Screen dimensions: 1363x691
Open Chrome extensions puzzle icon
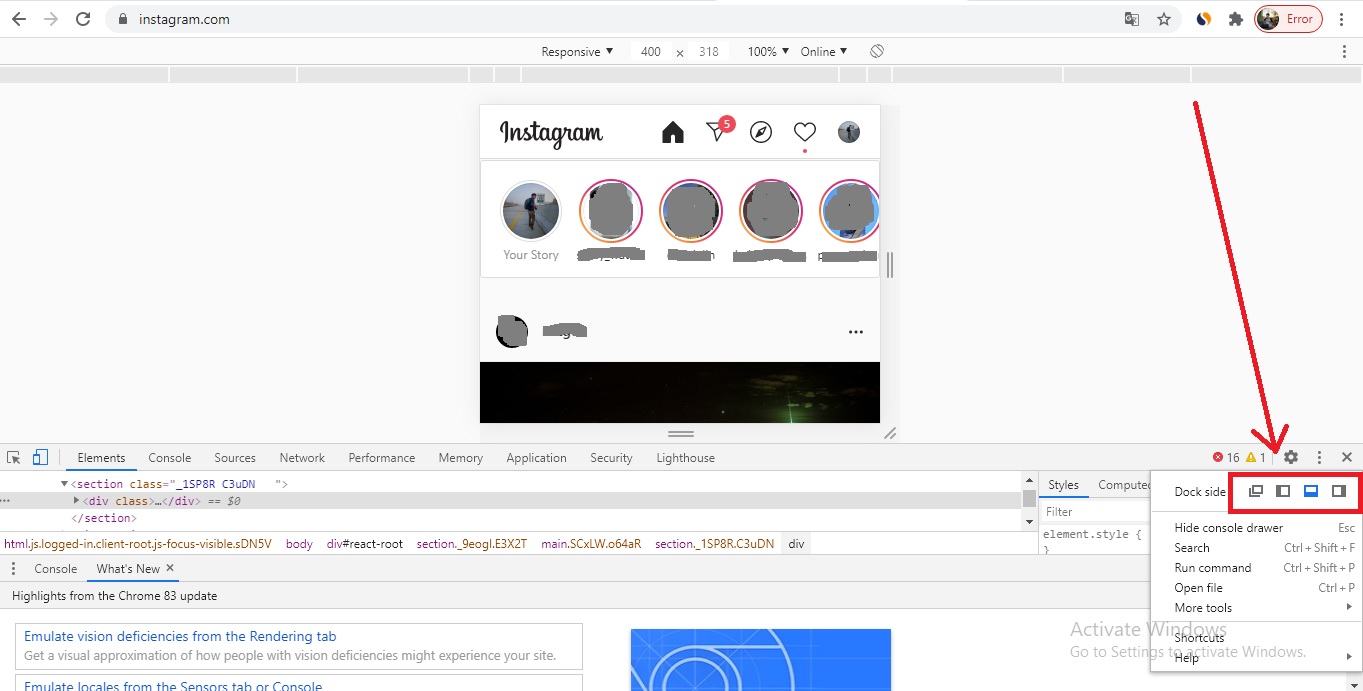click(x=1236, y=19)
